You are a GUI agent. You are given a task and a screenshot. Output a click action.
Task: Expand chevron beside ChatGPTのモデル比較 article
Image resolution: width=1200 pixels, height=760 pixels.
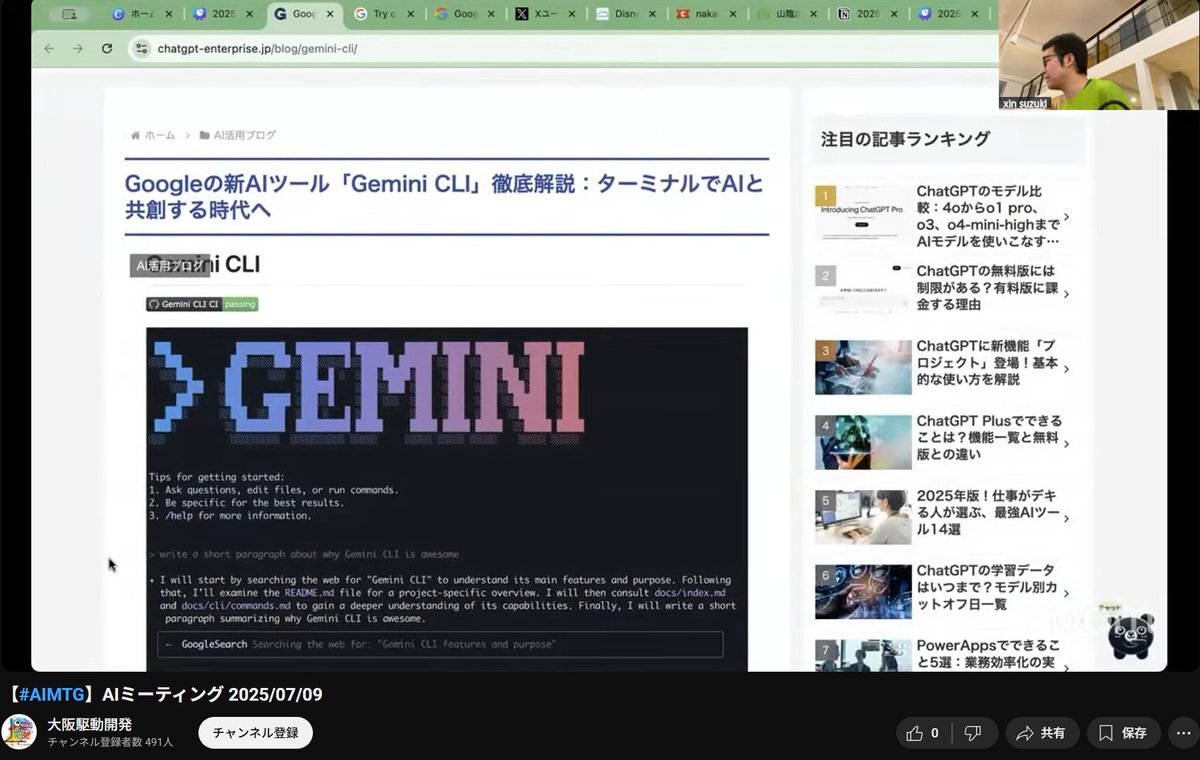tap(1067, 216)
